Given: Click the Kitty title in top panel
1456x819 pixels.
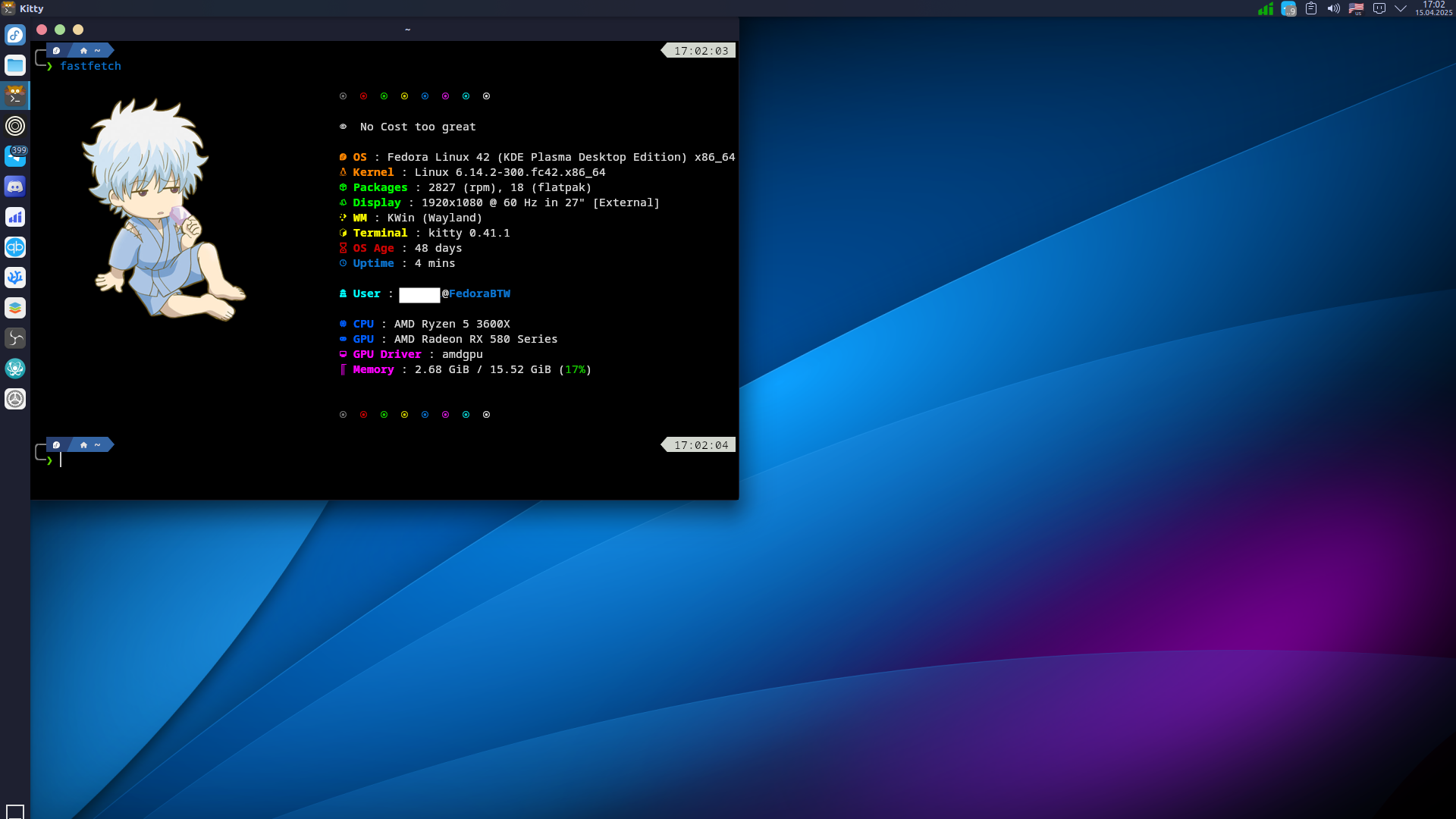Looking at the screenshot, I should click(x=31, y=8).
